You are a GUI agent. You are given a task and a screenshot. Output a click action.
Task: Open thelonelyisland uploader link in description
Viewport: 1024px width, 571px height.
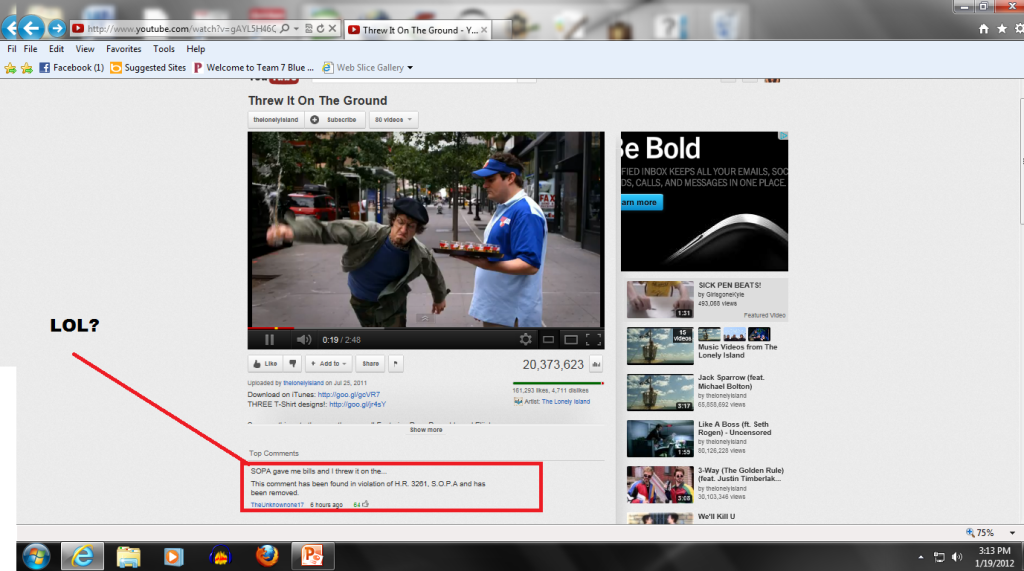(303, 383)
